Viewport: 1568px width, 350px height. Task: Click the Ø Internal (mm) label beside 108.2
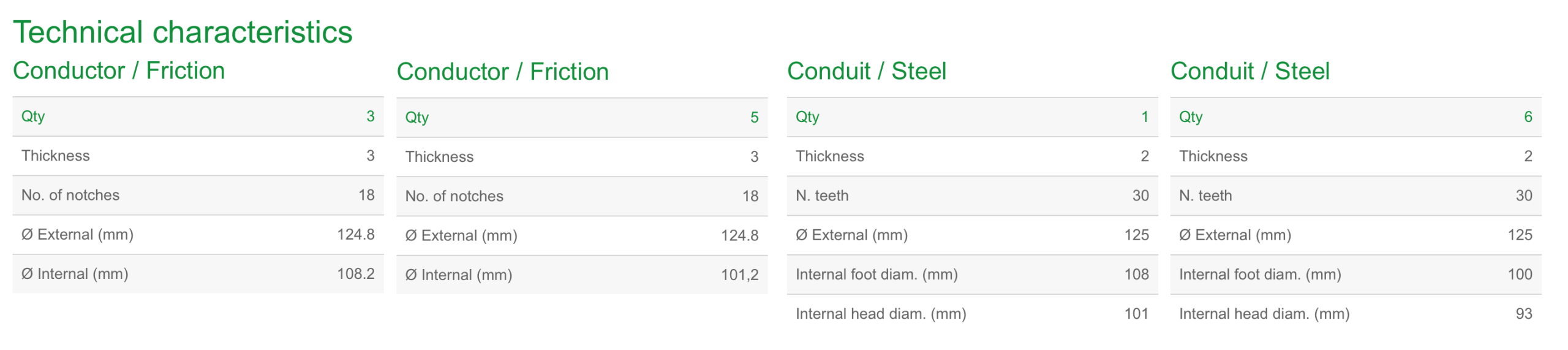tap(75, 273)
